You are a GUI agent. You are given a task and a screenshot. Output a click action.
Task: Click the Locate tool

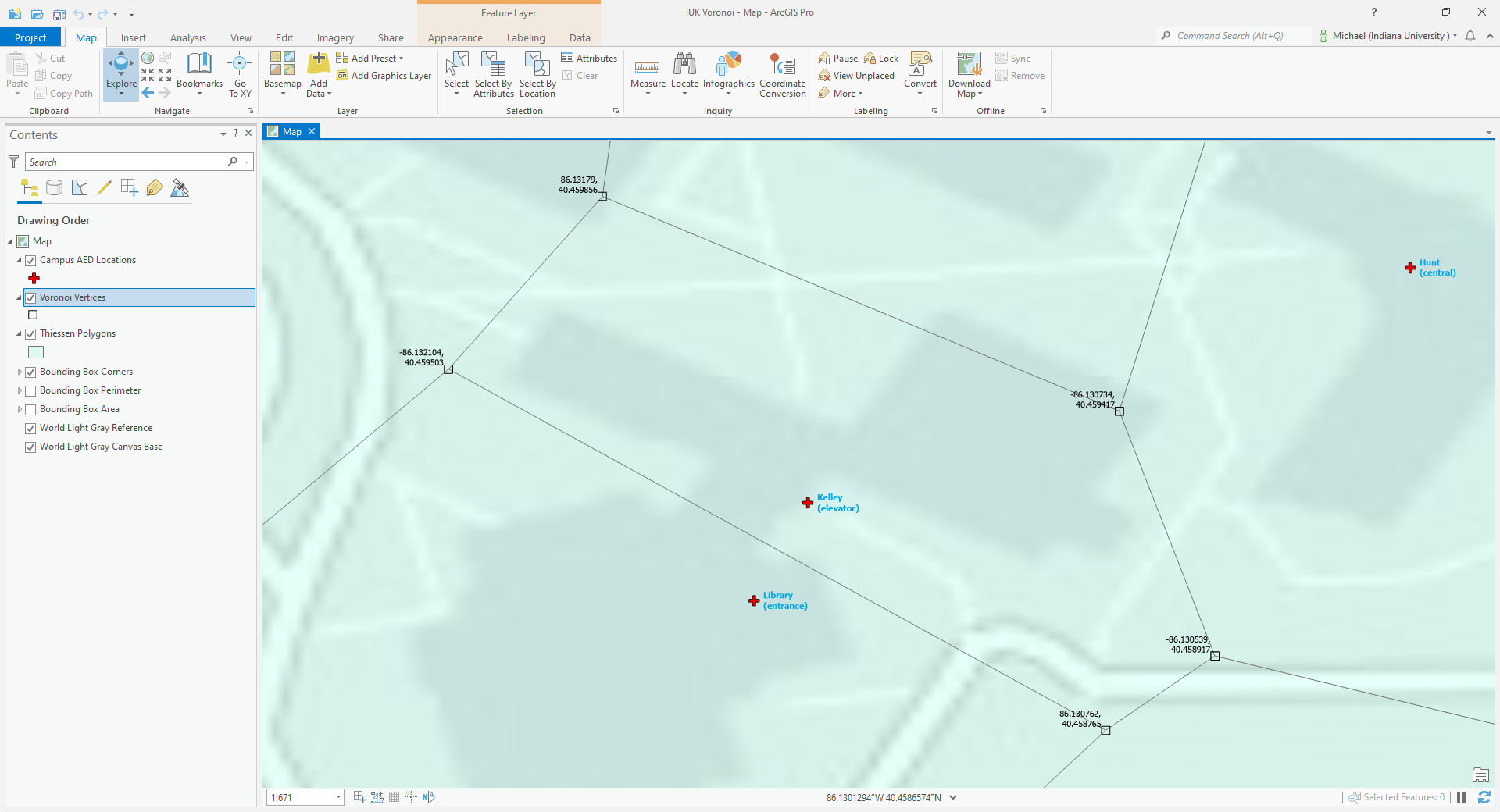[x=684, y=74]
